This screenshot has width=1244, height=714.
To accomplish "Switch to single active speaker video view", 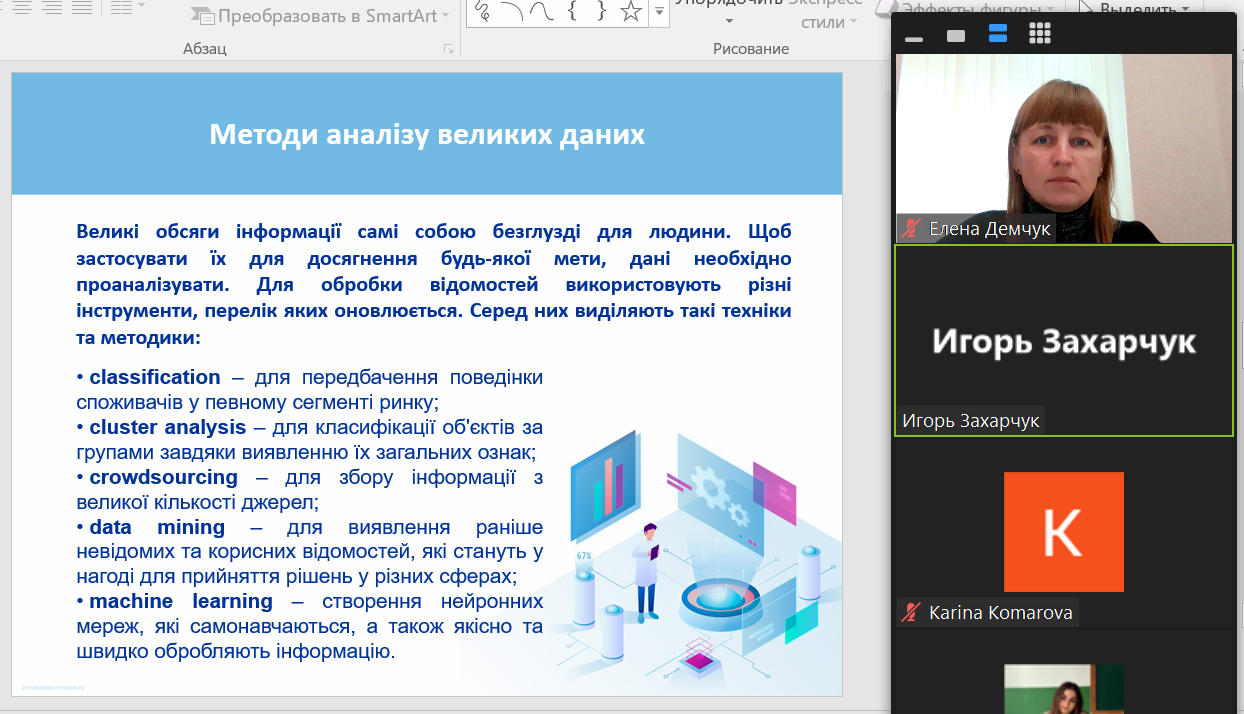I will [x=956, y=35].
